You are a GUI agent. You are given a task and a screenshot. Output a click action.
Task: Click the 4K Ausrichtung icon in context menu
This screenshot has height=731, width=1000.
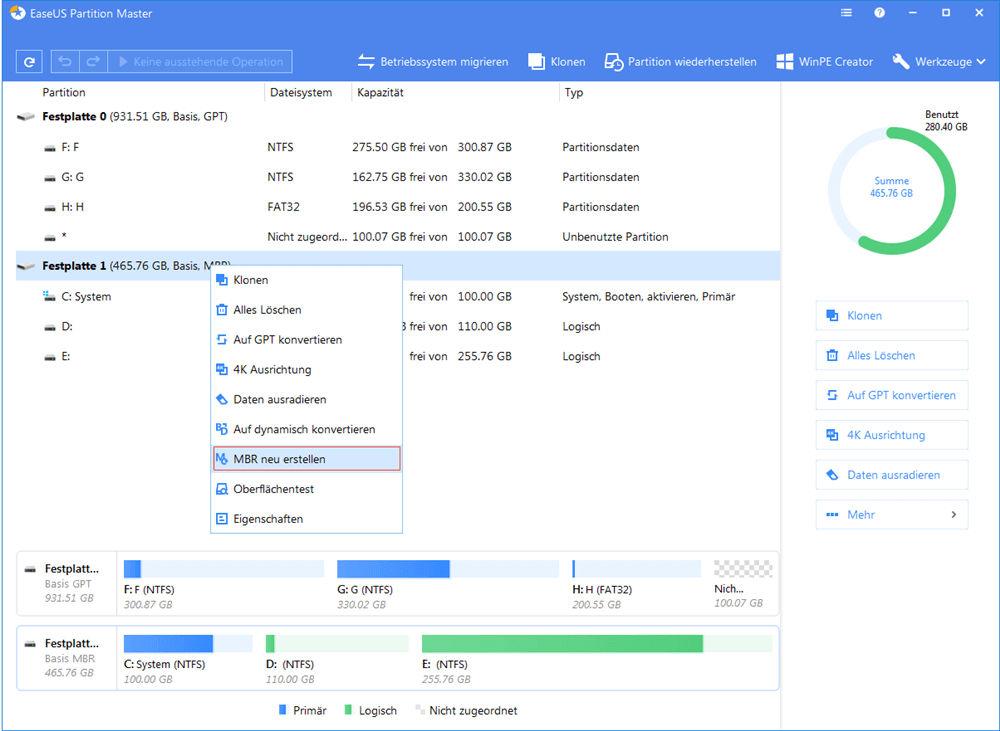222,369
